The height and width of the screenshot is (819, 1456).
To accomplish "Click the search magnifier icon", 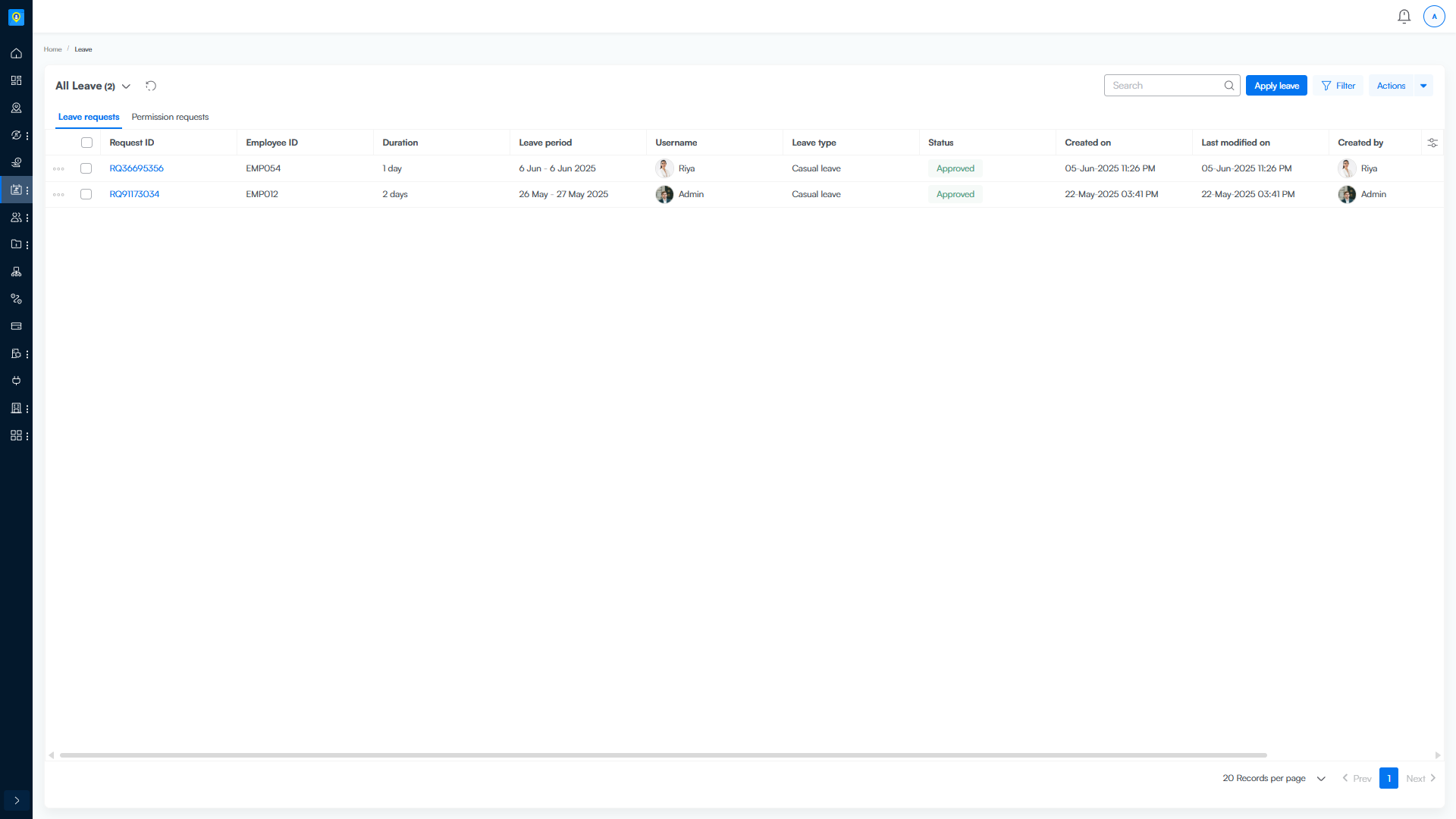I will click(x=1228, y=86).
